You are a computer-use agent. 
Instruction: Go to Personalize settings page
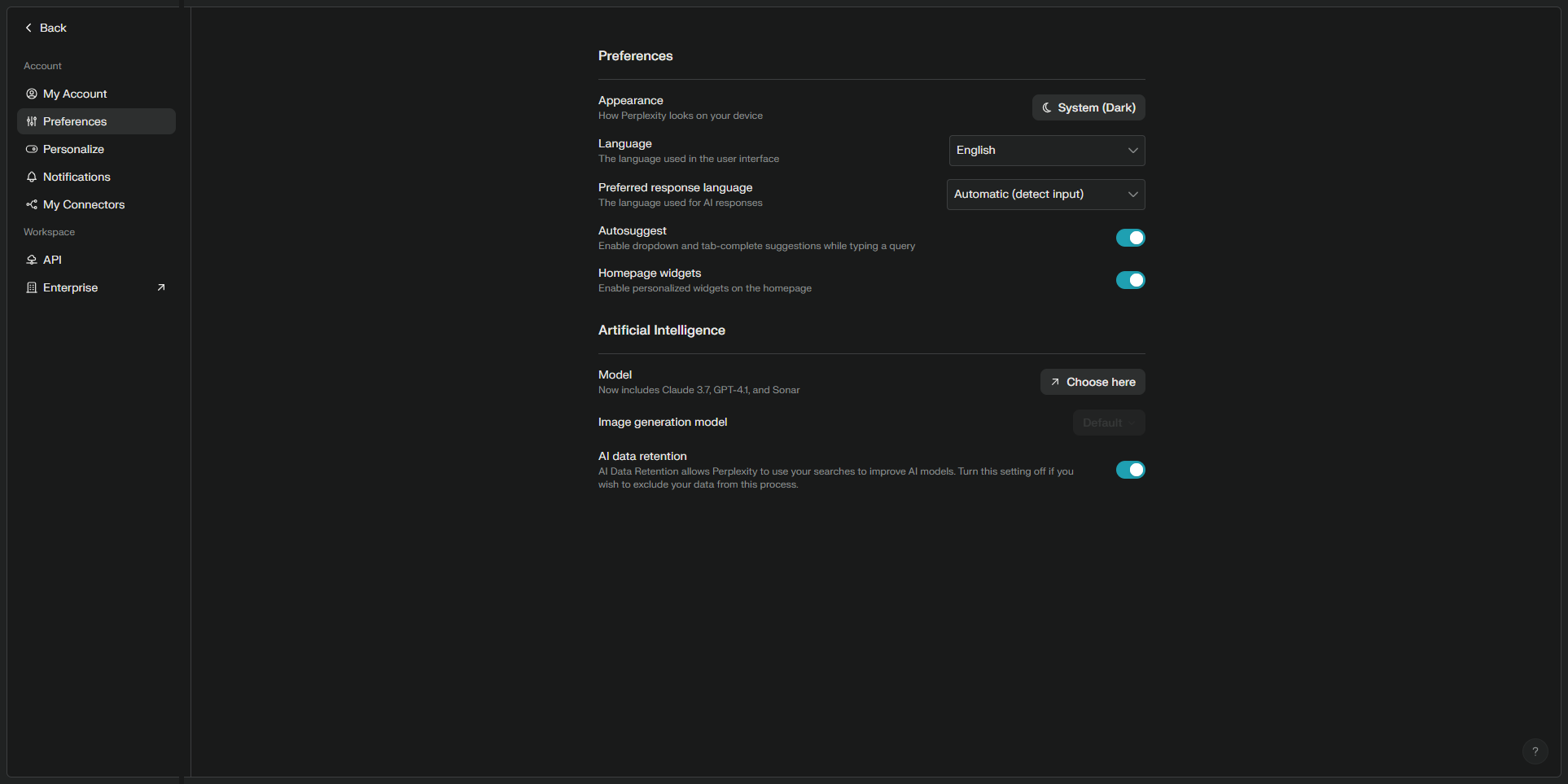click(73, 149)
